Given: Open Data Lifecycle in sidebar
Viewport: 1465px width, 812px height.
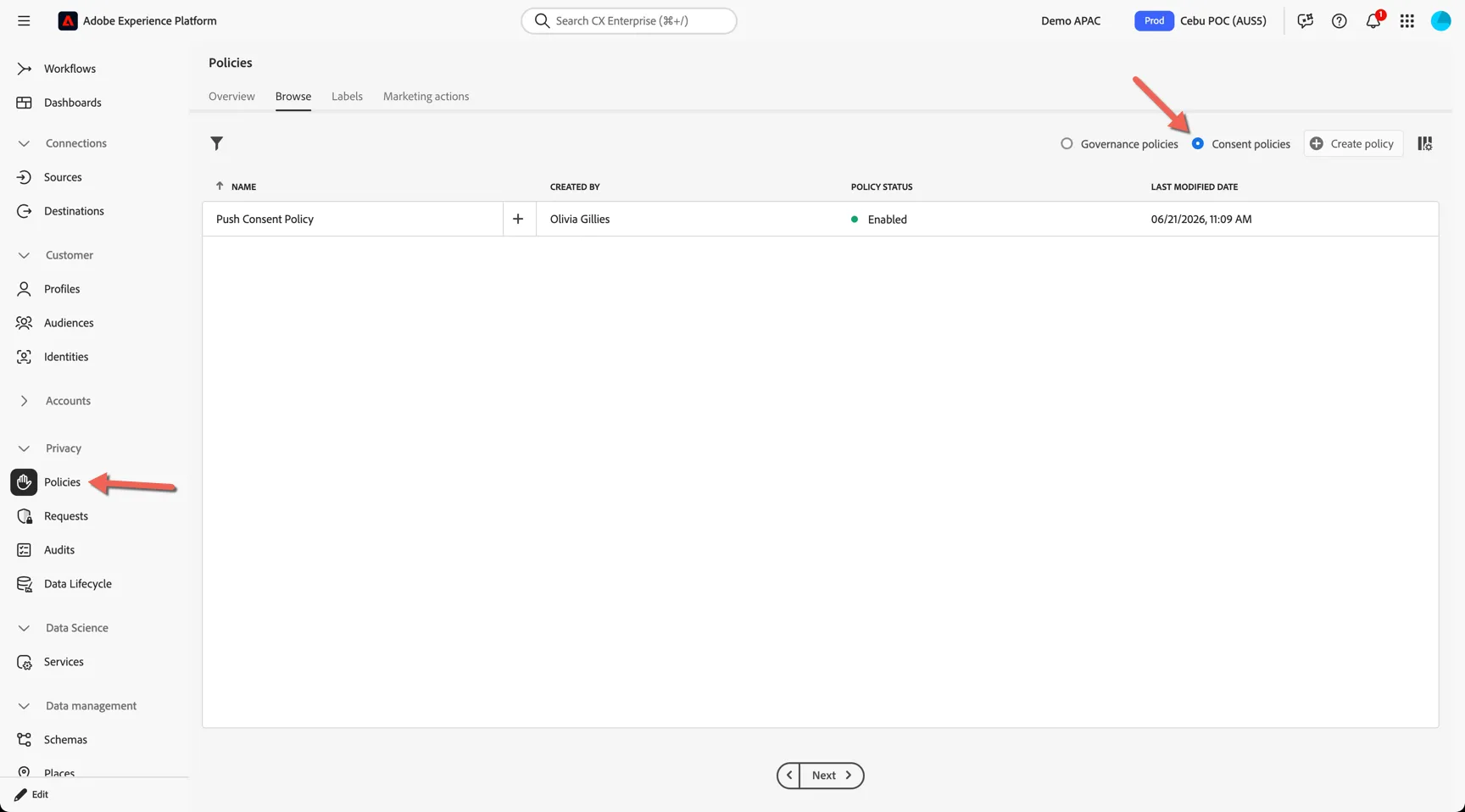Looking at the screenshot, I should (78, 584).
